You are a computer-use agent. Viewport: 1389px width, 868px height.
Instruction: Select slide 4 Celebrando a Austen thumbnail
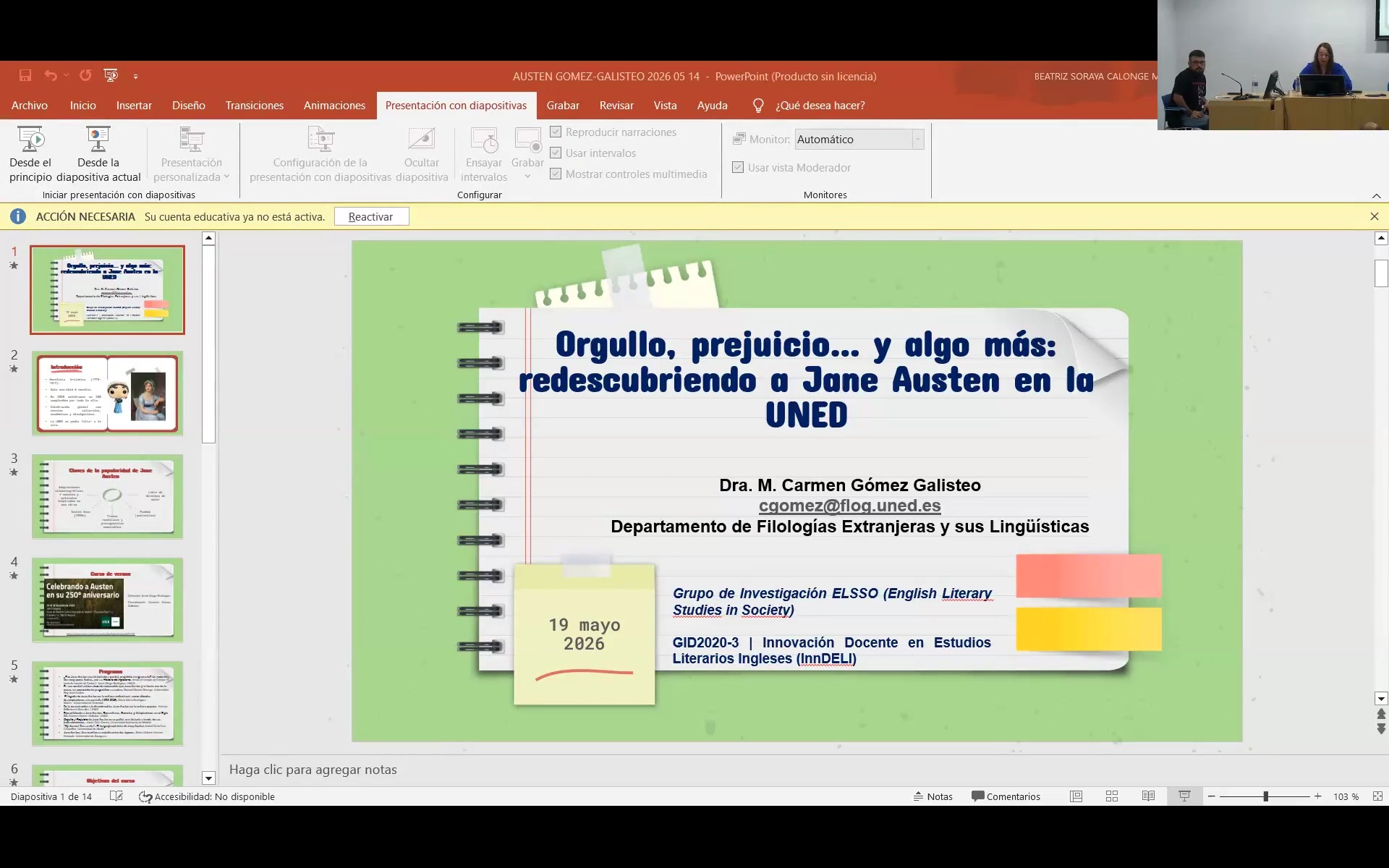[107, 600]
